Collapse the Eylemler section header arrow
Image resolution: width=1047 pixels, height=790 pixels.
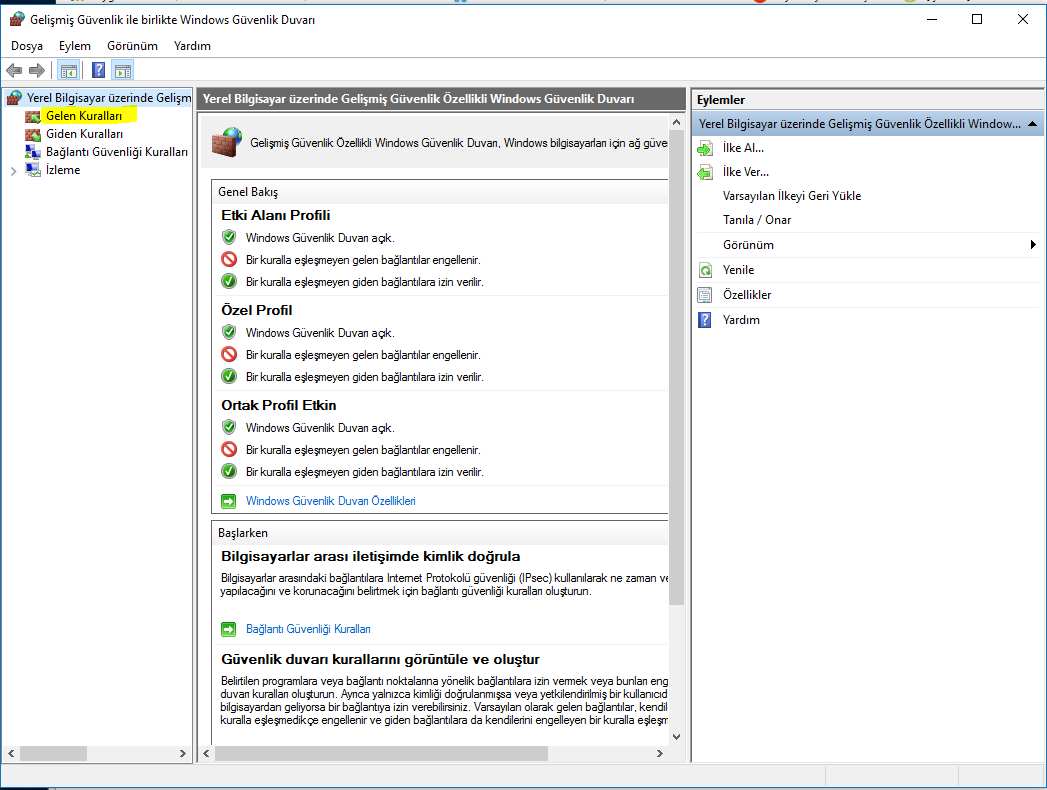1032,124
